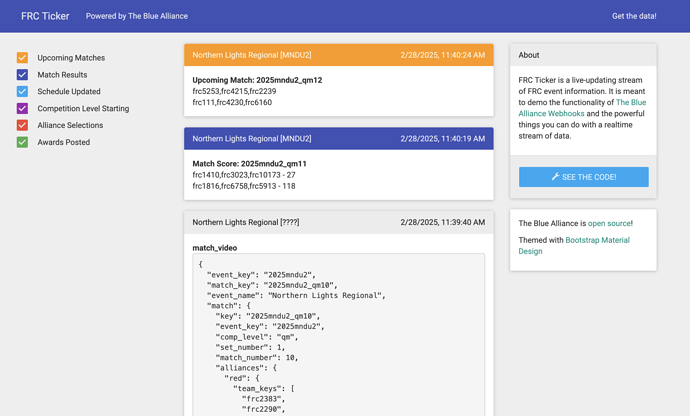690x416 pixels.
Task: Click the frc111,frc4230,frc6160 team line
Action: click(x=232, y=102)
